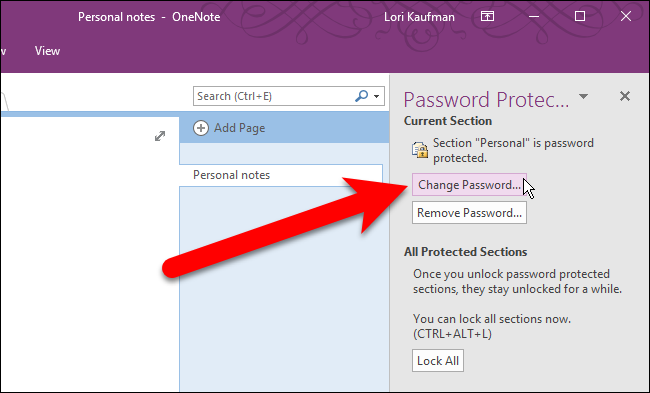
Task: Click the search magnifying glass icon
Action: [361, 96]
